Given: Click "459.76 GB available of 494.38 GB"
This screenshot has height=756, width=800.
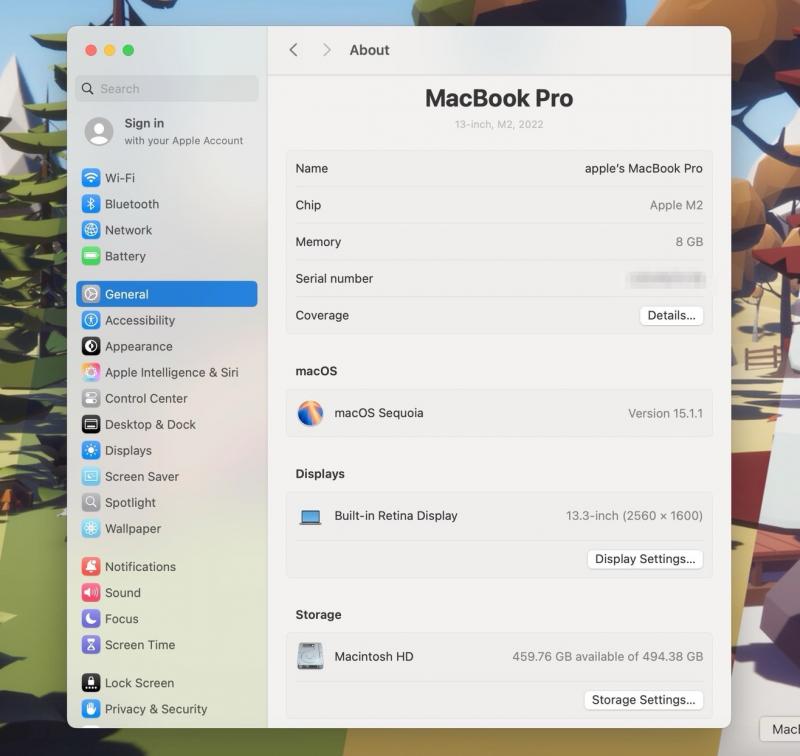Looking at the screenshot, I should (608, 656).
